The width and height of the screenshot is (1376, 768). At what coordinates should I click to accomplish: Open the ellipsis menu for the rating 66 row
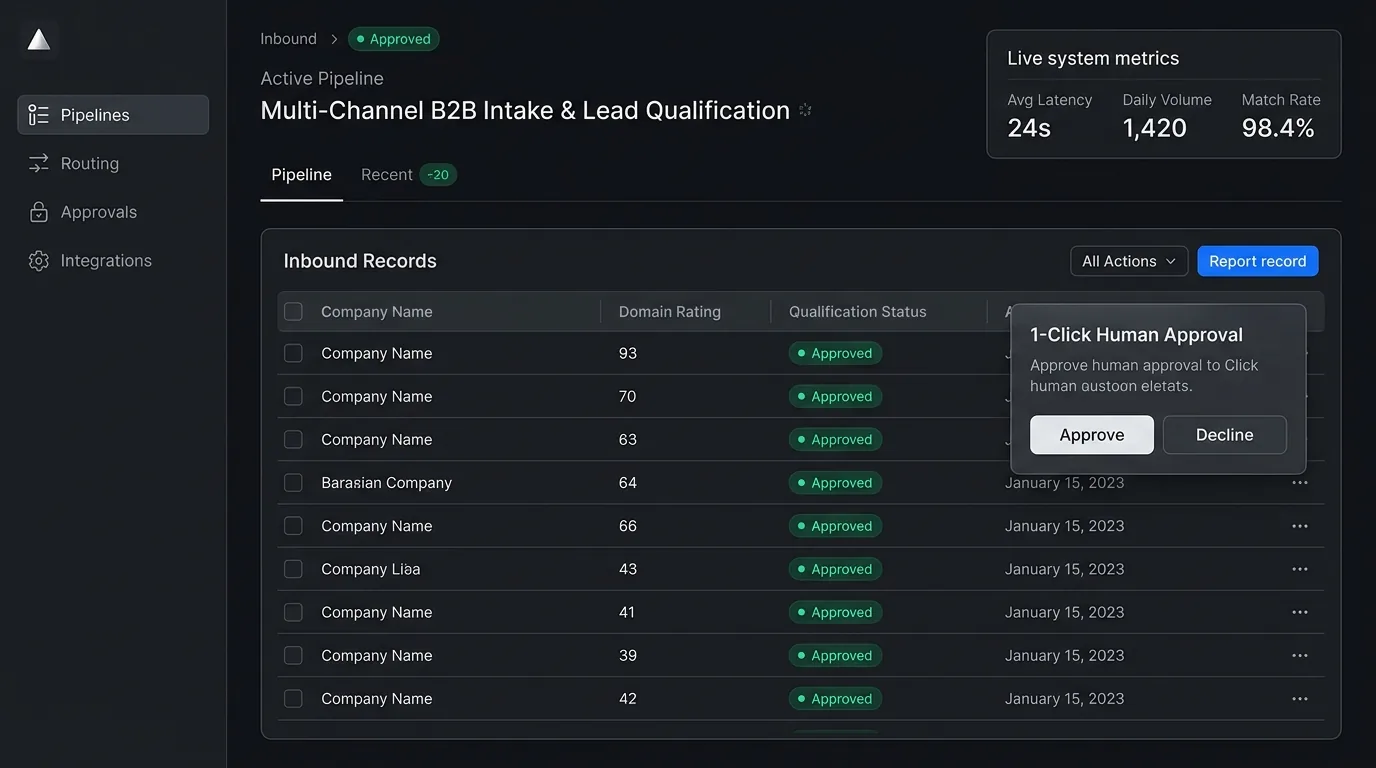coord(1300,526)
